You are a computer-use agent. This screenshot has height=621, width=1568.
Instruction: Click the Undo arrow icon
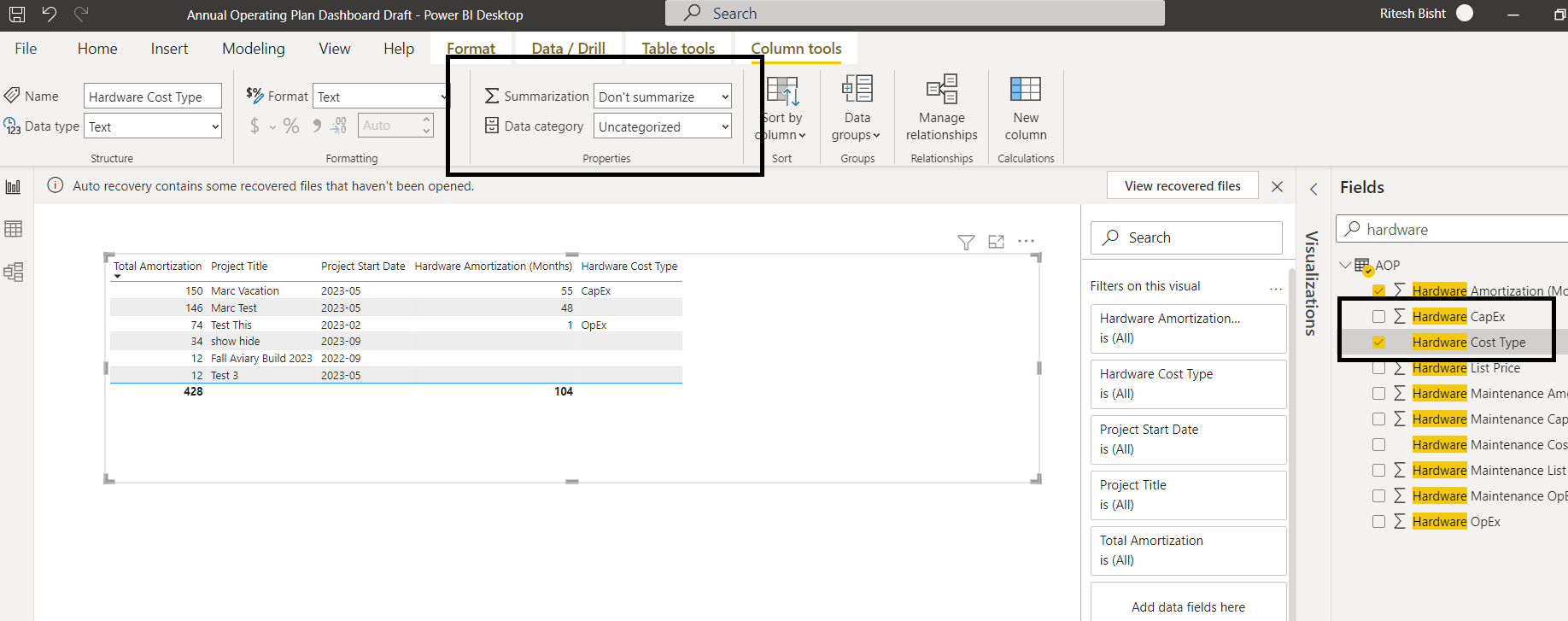[x=50, y=14]
